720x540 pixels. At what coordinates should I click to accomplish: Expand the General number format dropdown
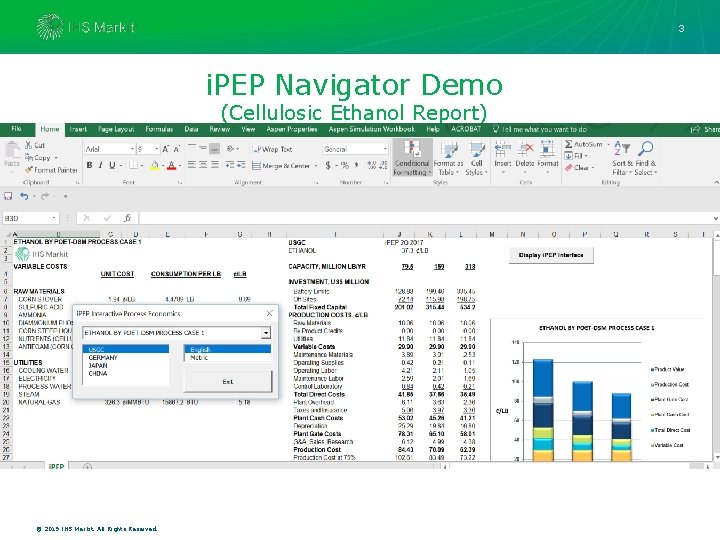point(385,149)
